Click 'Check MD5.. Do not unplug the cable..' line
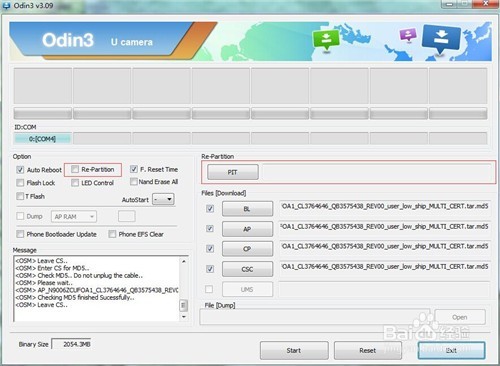Screen dimensions: 500x366 pyautogui.click(x=79, y=275)
